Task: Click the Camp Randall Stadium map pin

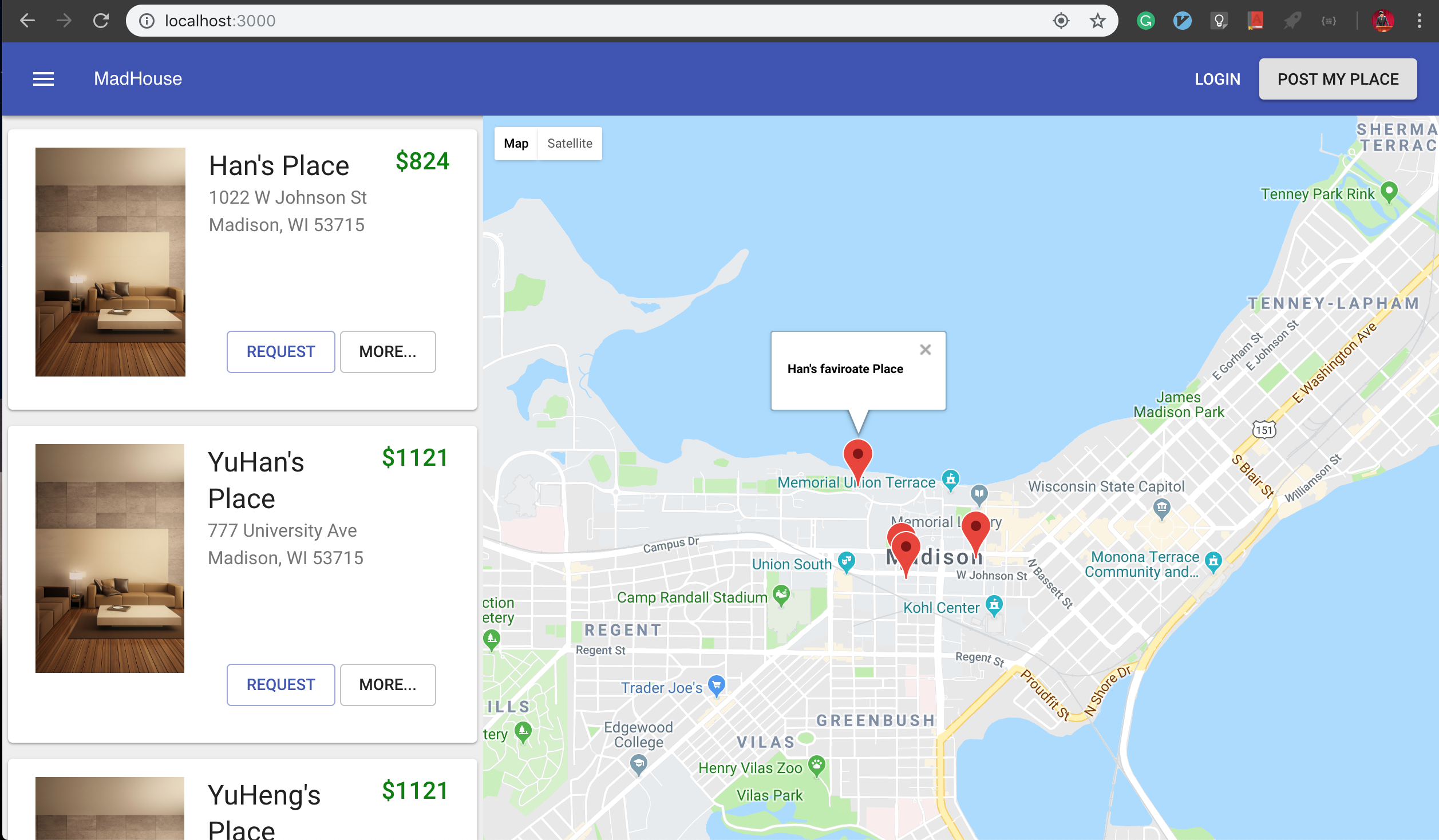Action: tap(781, 595)
